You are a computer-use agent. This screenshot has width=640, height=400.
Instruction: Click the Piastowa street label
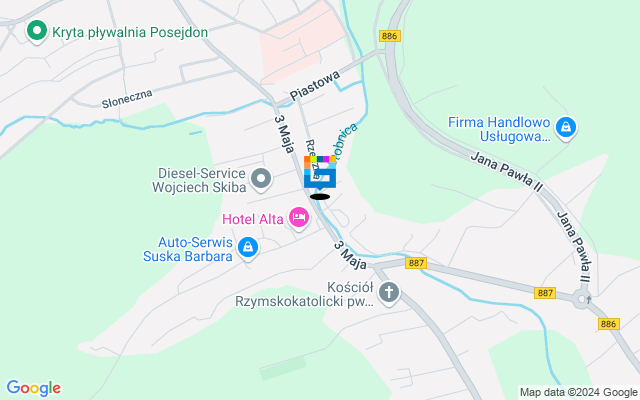tap(315, 85)
